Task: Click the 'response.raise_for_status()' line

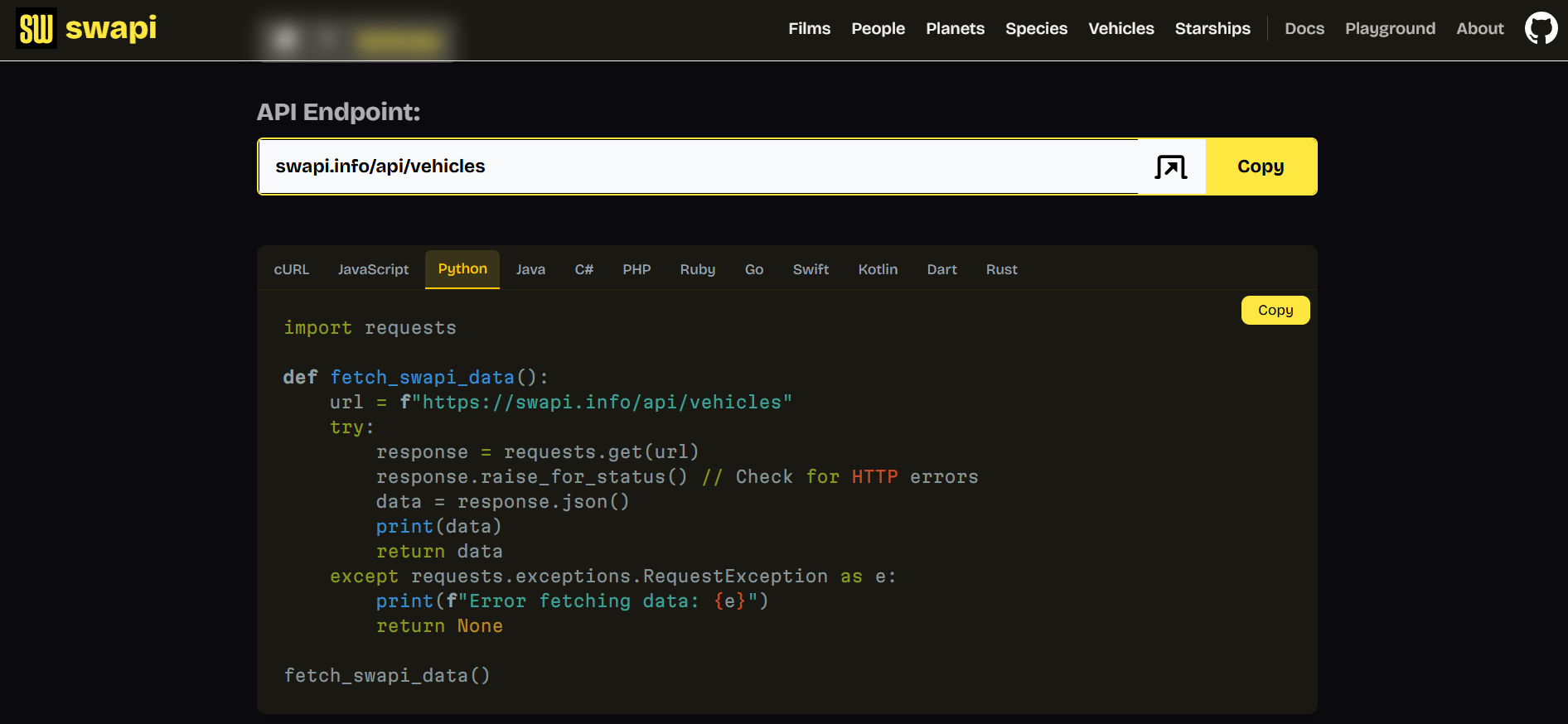Action: click(677, 477)
